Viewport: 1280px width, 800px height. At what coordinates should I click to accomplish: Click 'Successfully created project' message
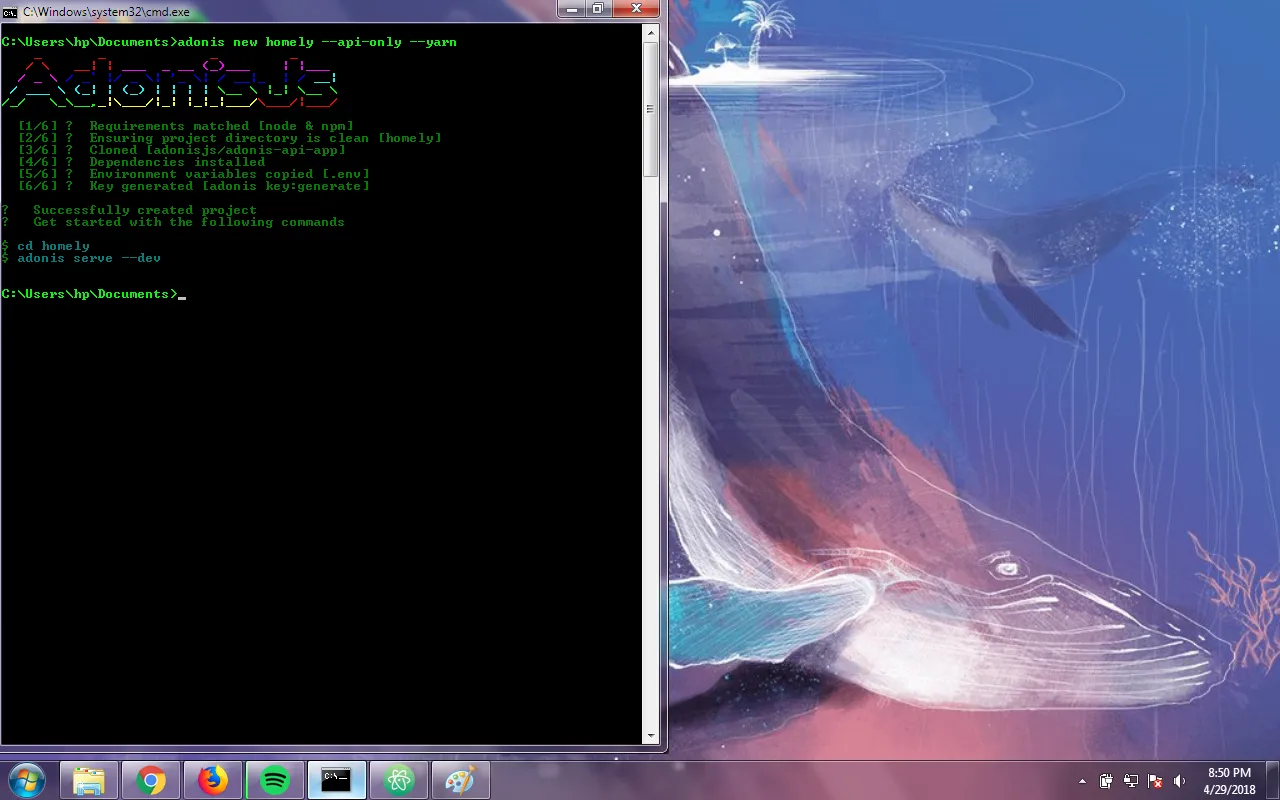[129, 210]
